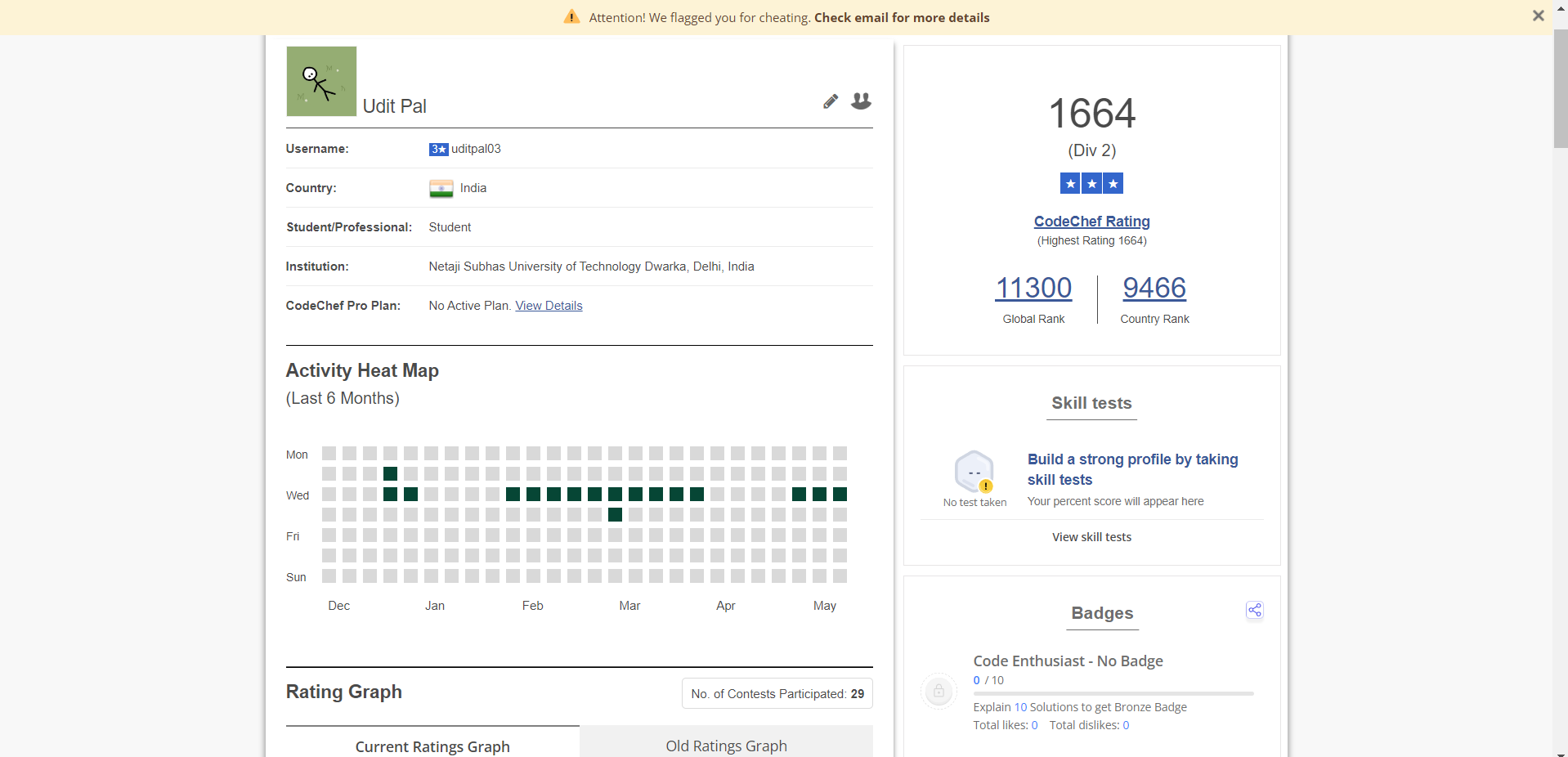Viewport: 1568px width, 757px height.
Task: Click 'Total dislikes: 0' text
Action: point(1089,725)
